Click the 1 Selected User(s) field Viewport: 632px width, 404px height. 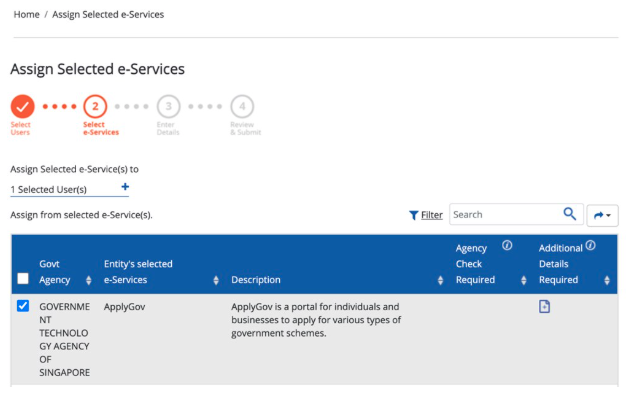tap(69, 189)
